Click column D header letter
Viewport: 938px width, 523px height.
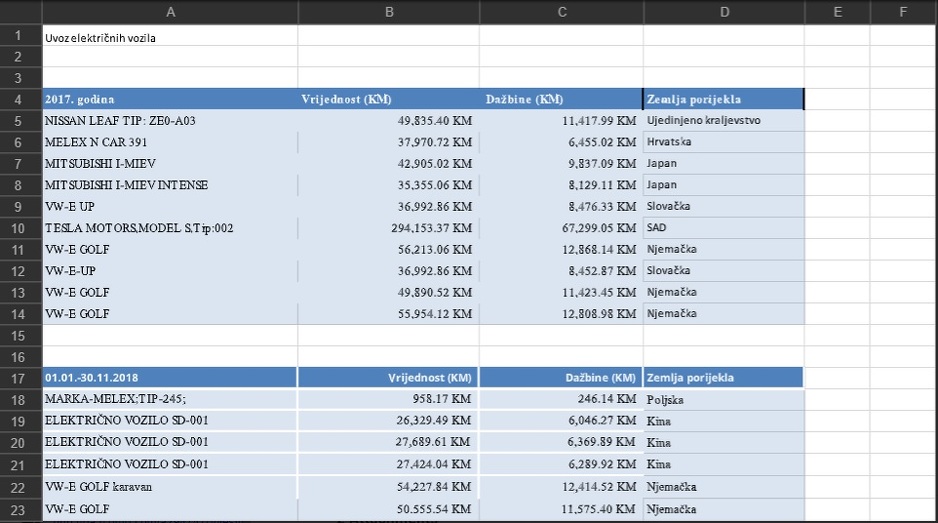click(724, 12)
